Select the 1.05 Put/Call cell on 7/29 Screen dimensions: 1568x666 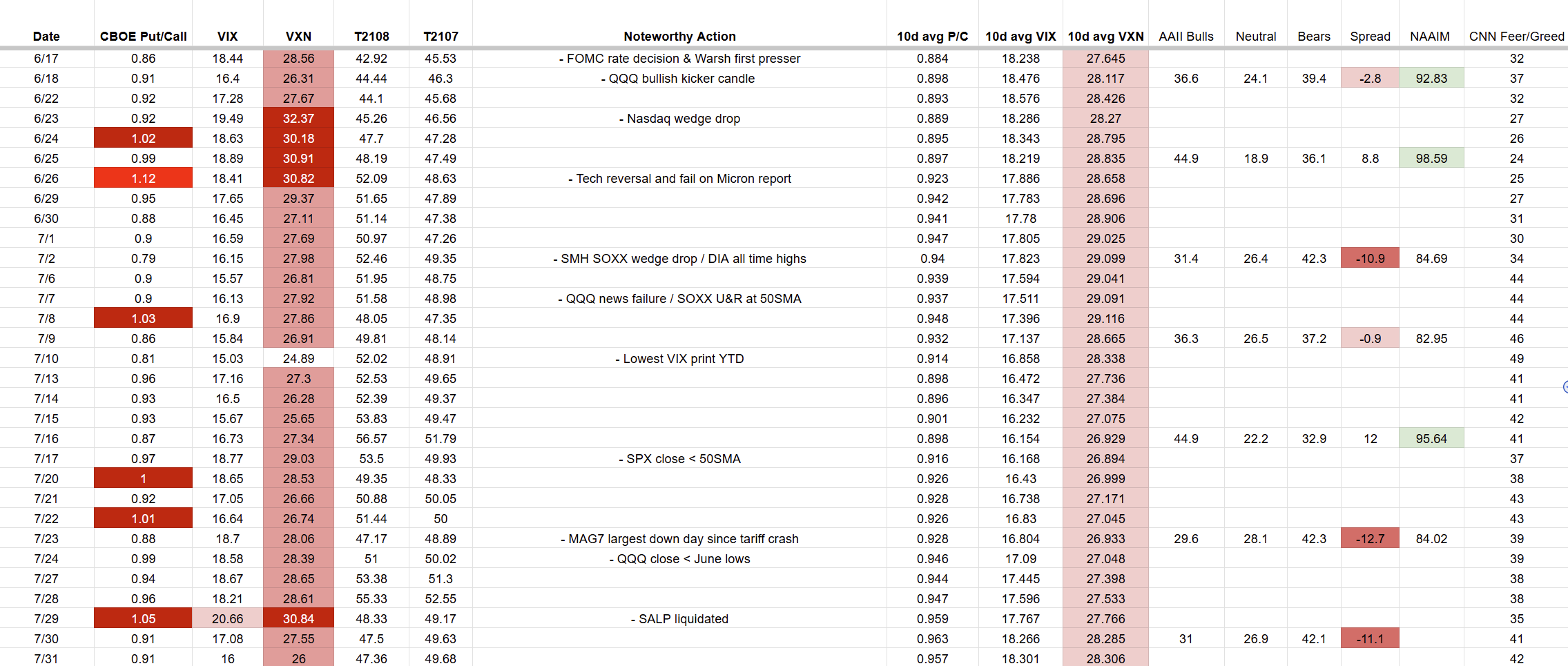(143, 619)
